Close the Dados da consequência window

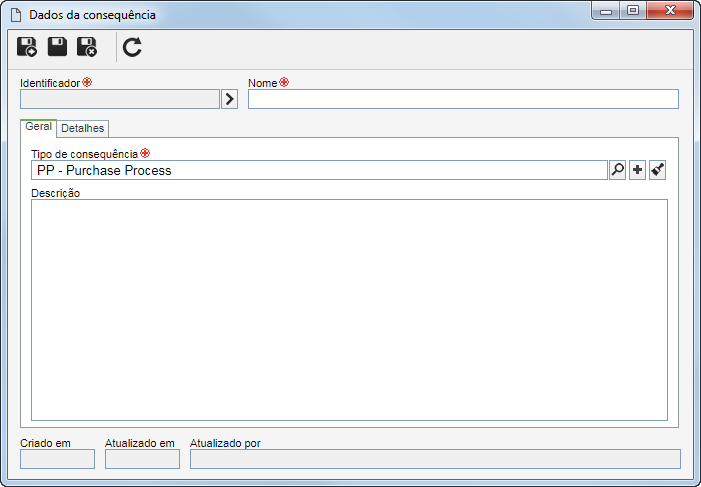[670, 11]
